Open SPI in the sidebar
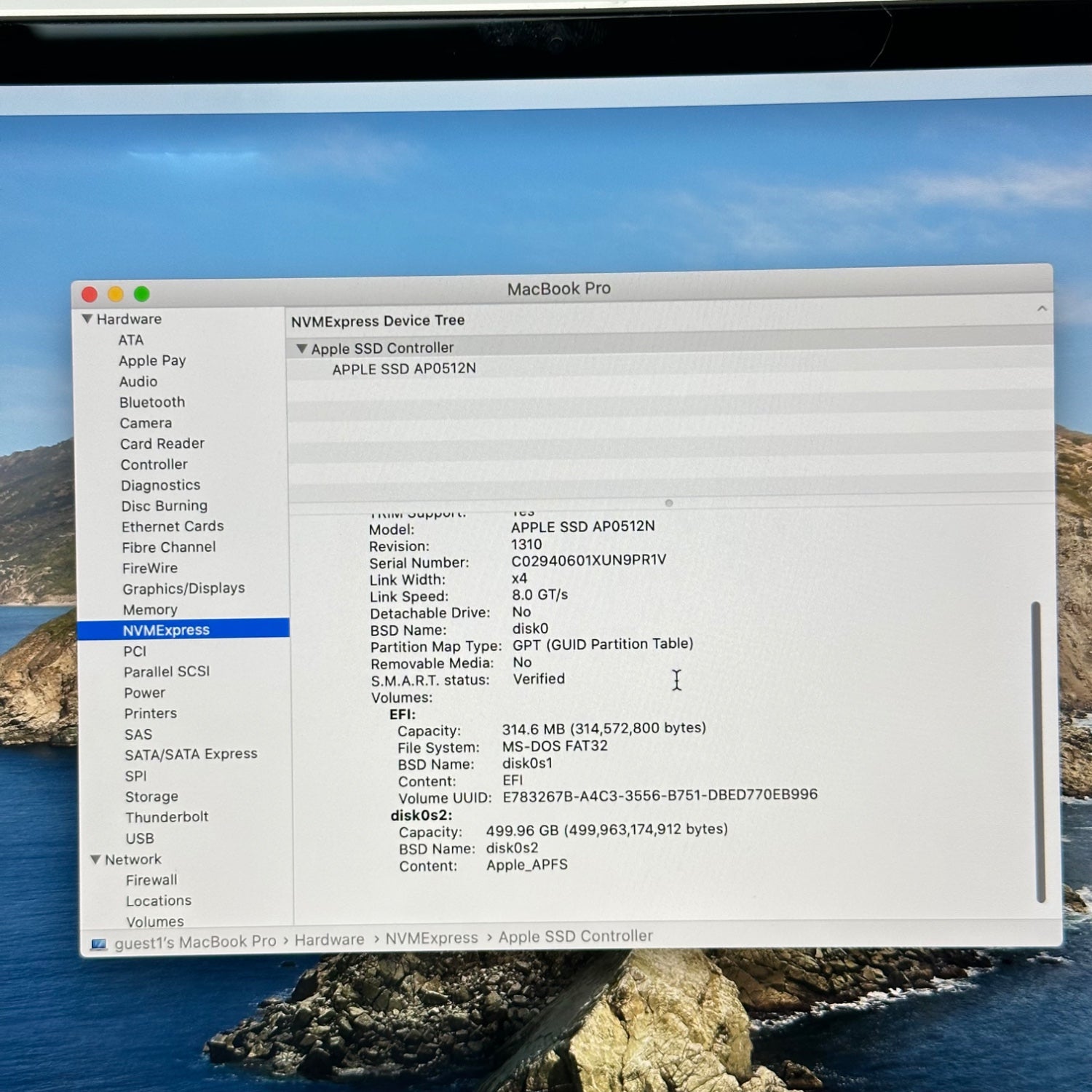 click(x=136, y=776)
